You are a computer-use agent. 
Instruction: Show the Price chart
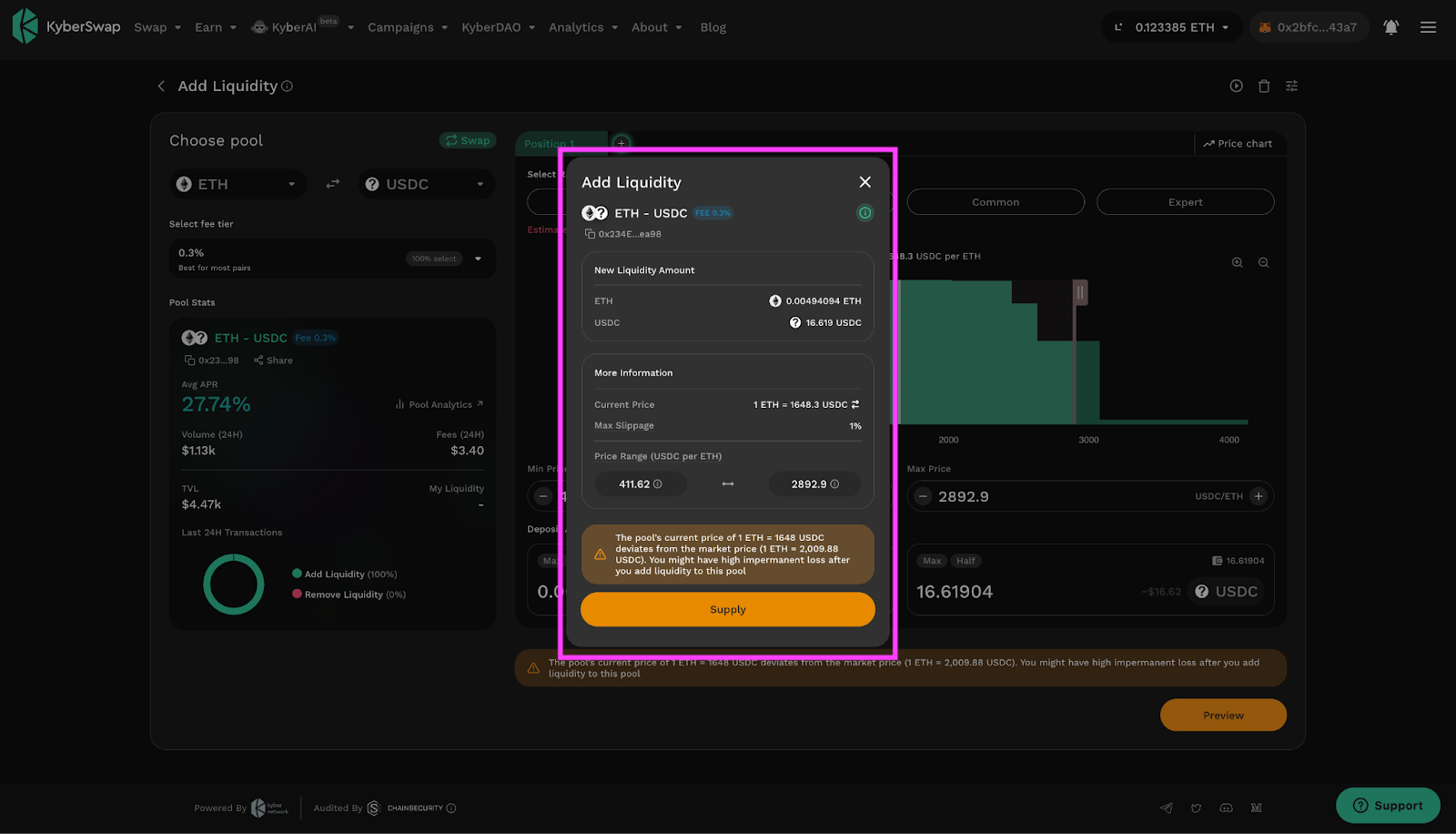pyautogui.click(x=1238, y=143)
